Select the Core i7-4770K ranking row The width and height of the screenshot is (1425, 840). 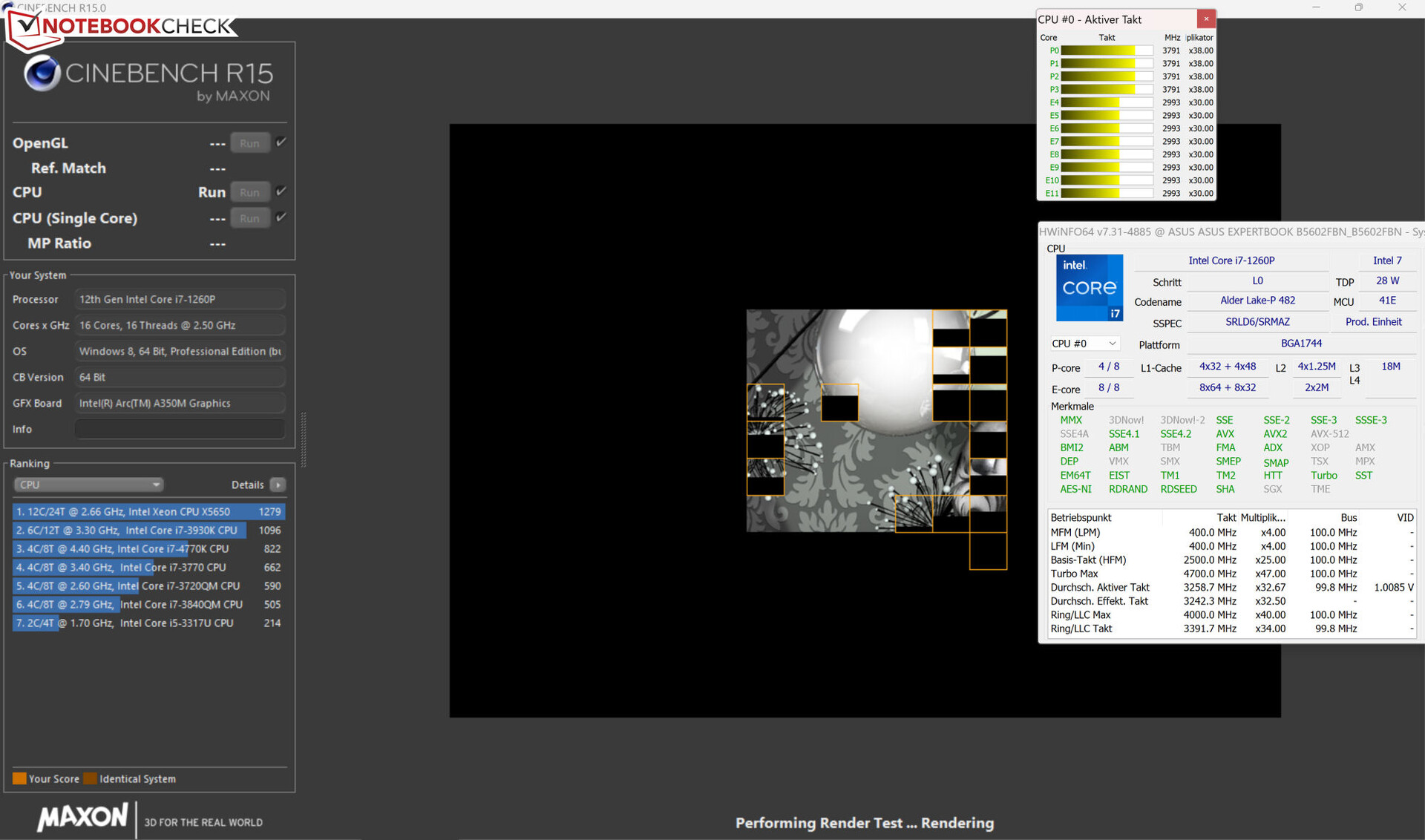pyautogui.click(x=148, y=548)
